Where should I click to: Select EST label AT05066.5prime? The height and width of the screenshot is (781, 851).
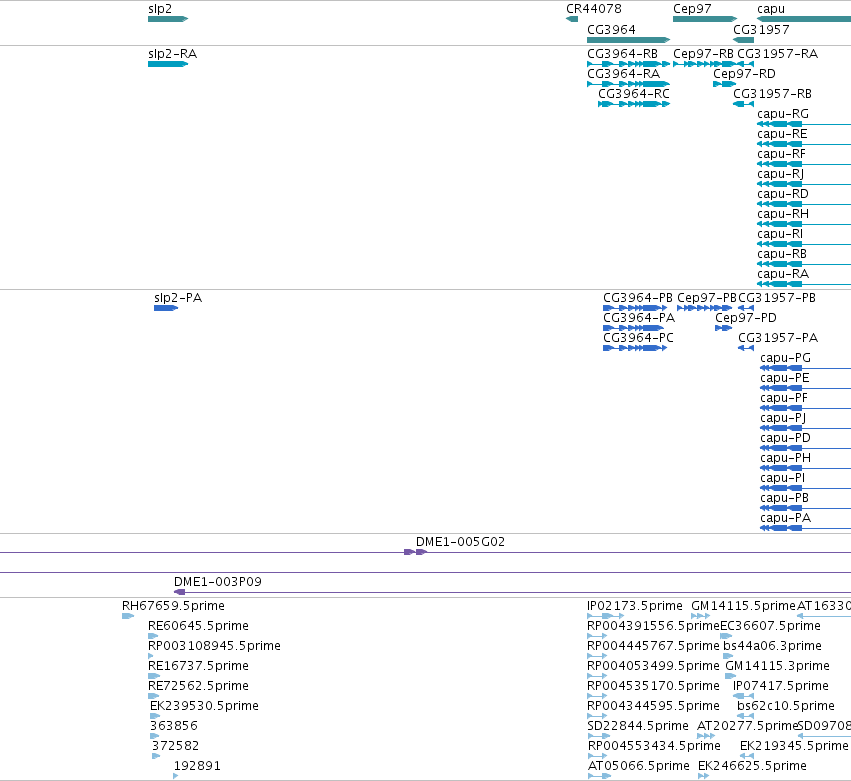639,766
